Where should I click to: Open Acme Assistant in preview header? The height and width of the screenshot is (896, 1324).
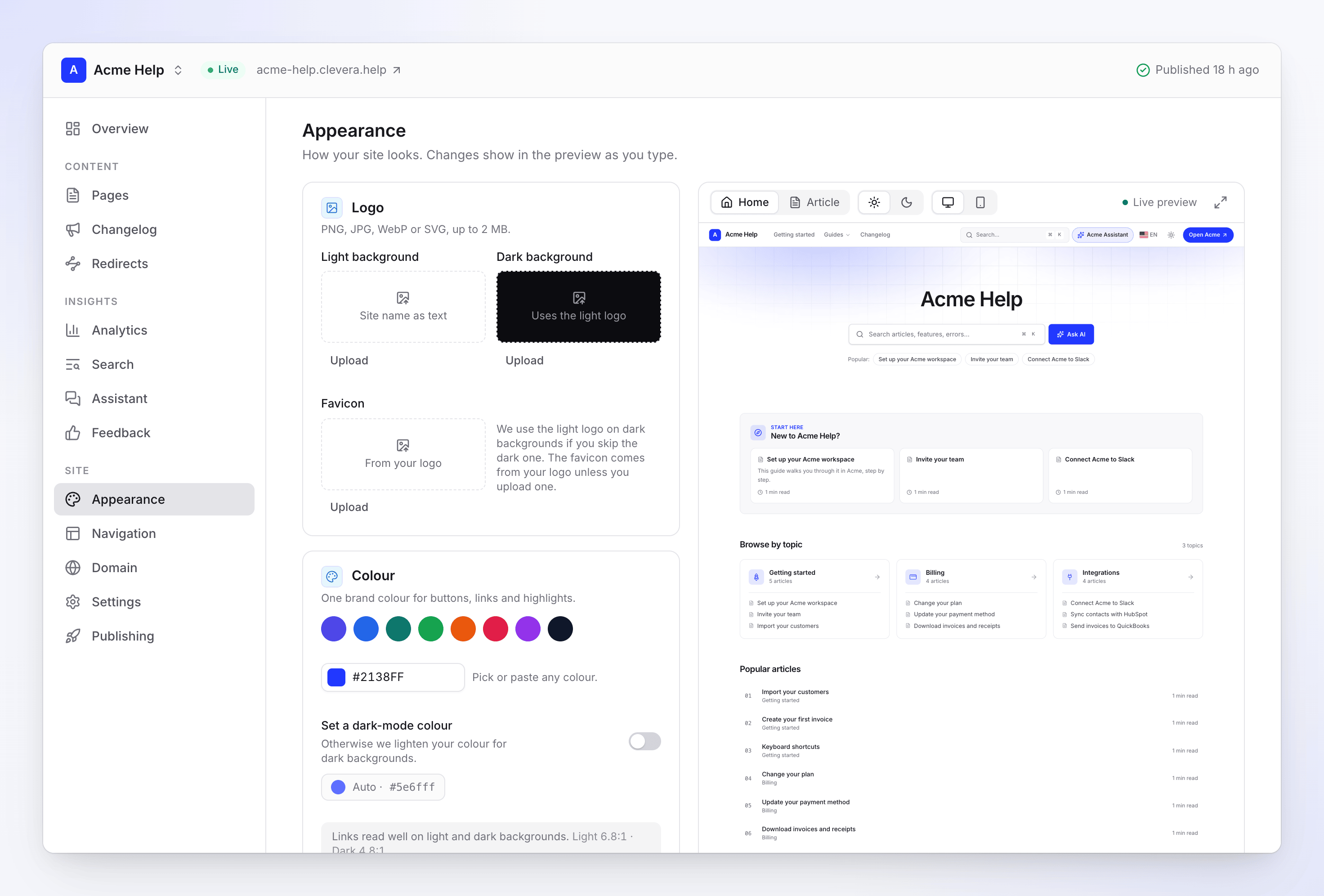1102,235
